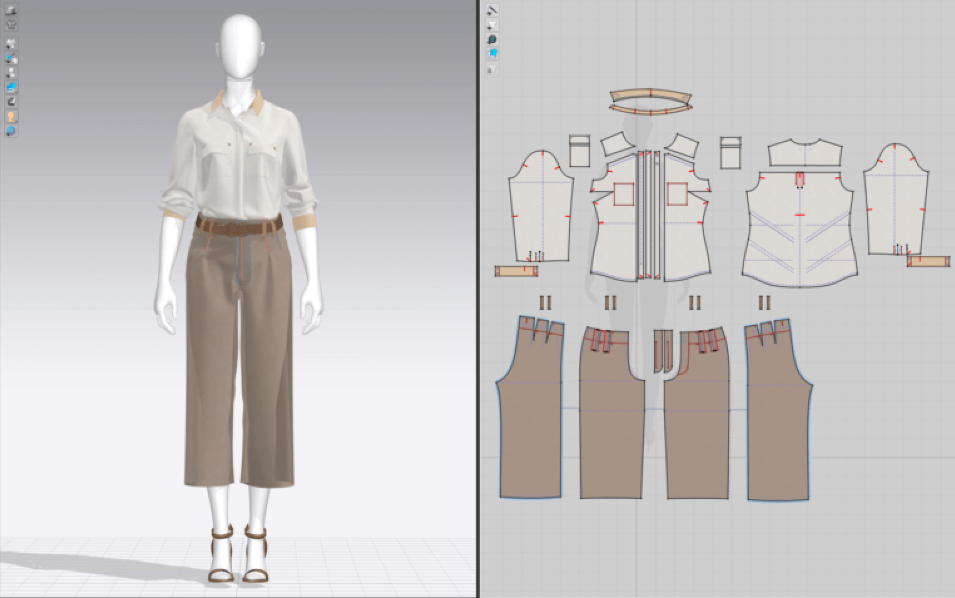
Task: Click the dark pattern display icon in 2D toolbar
Action: pos(494,37)
